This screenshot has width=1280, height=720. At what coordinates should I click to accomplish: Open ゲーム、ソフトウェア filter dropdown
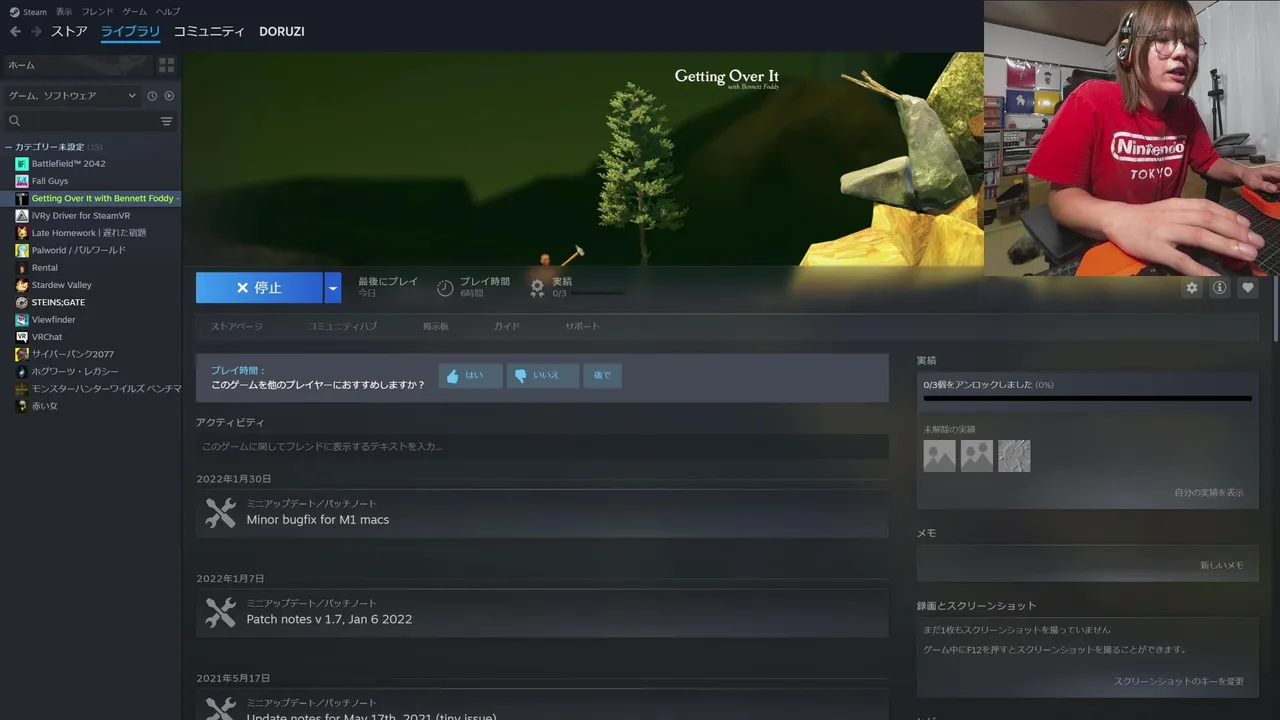click(72, 96)
